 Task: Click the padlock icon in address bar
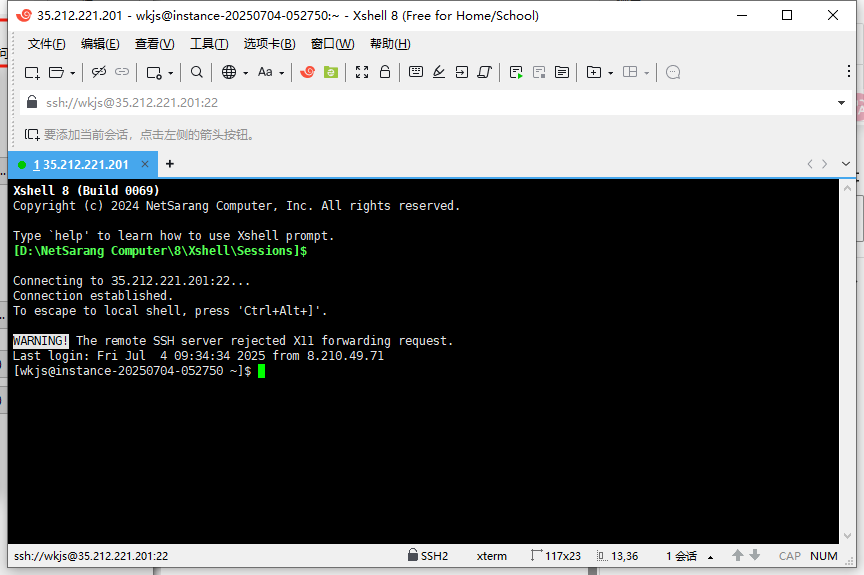click(x=32, y=102)
